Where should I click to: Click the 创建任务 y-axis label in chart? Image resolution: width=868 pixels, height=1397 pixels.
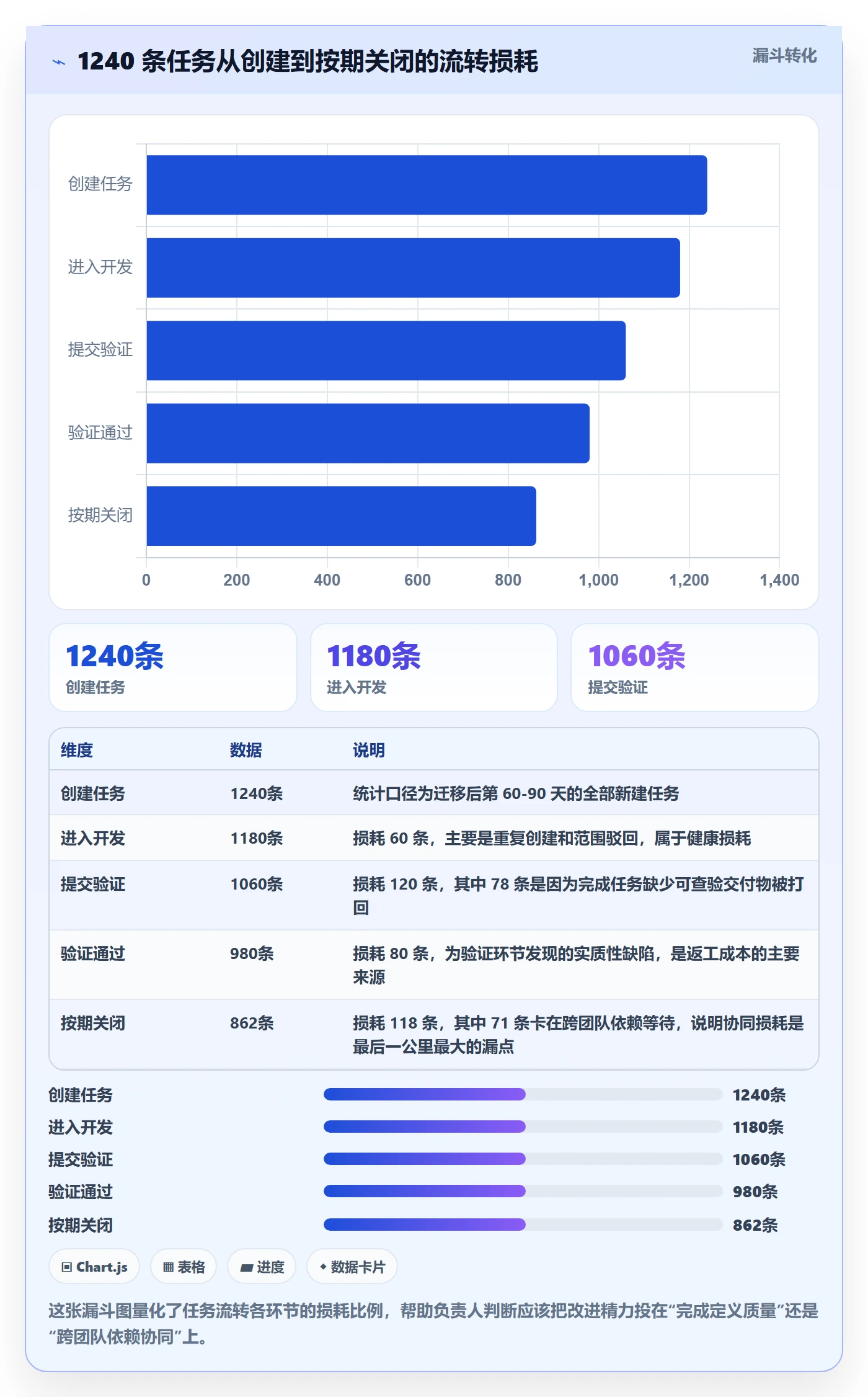(x=100, y=184)
